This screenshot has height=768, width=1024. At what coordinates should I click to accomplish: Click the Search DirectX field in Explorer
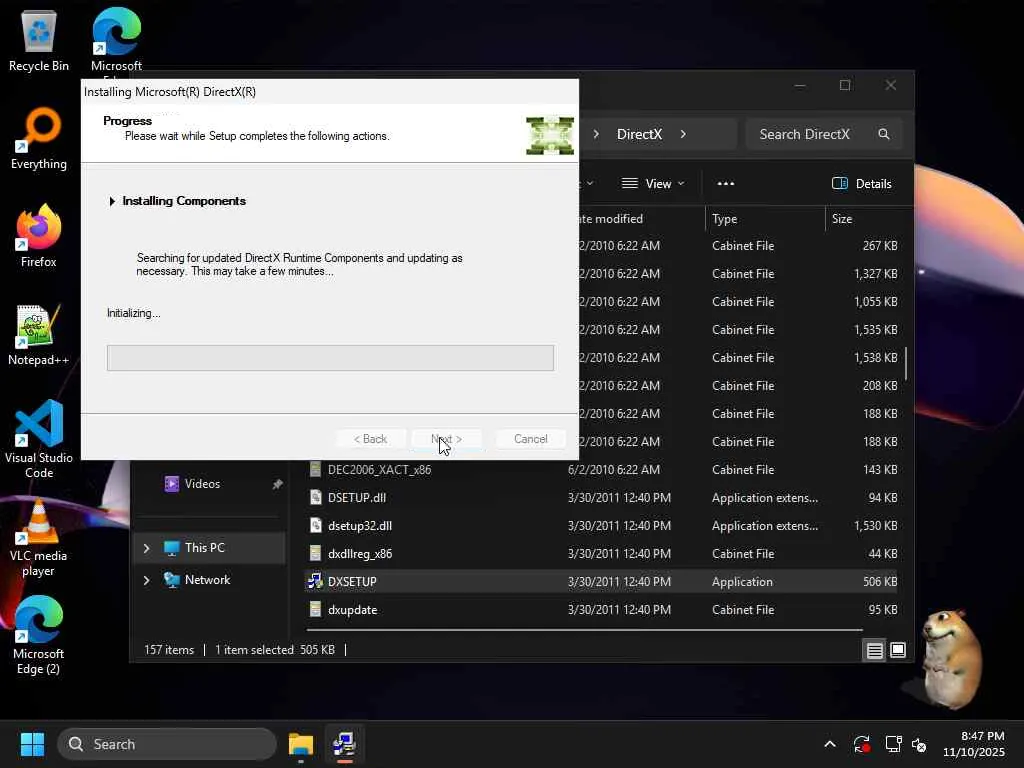(x=824, y=134)
